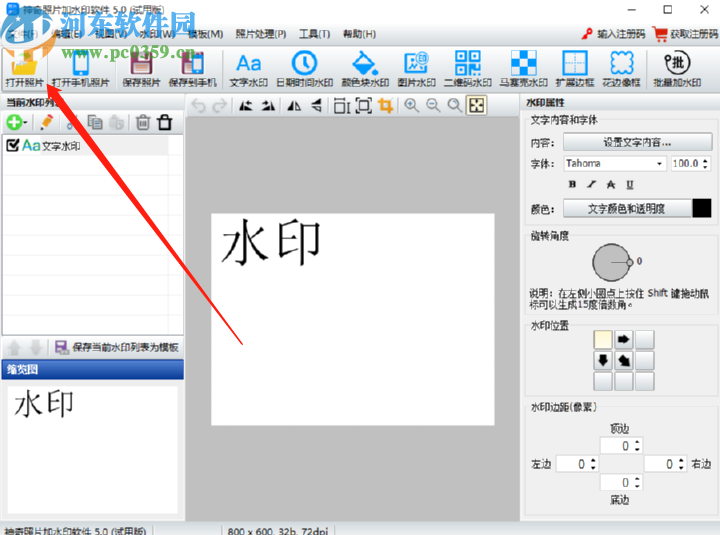The image size is (720, 535).
Task: Rotate image left icon
Action: click(x=246, y=106)
